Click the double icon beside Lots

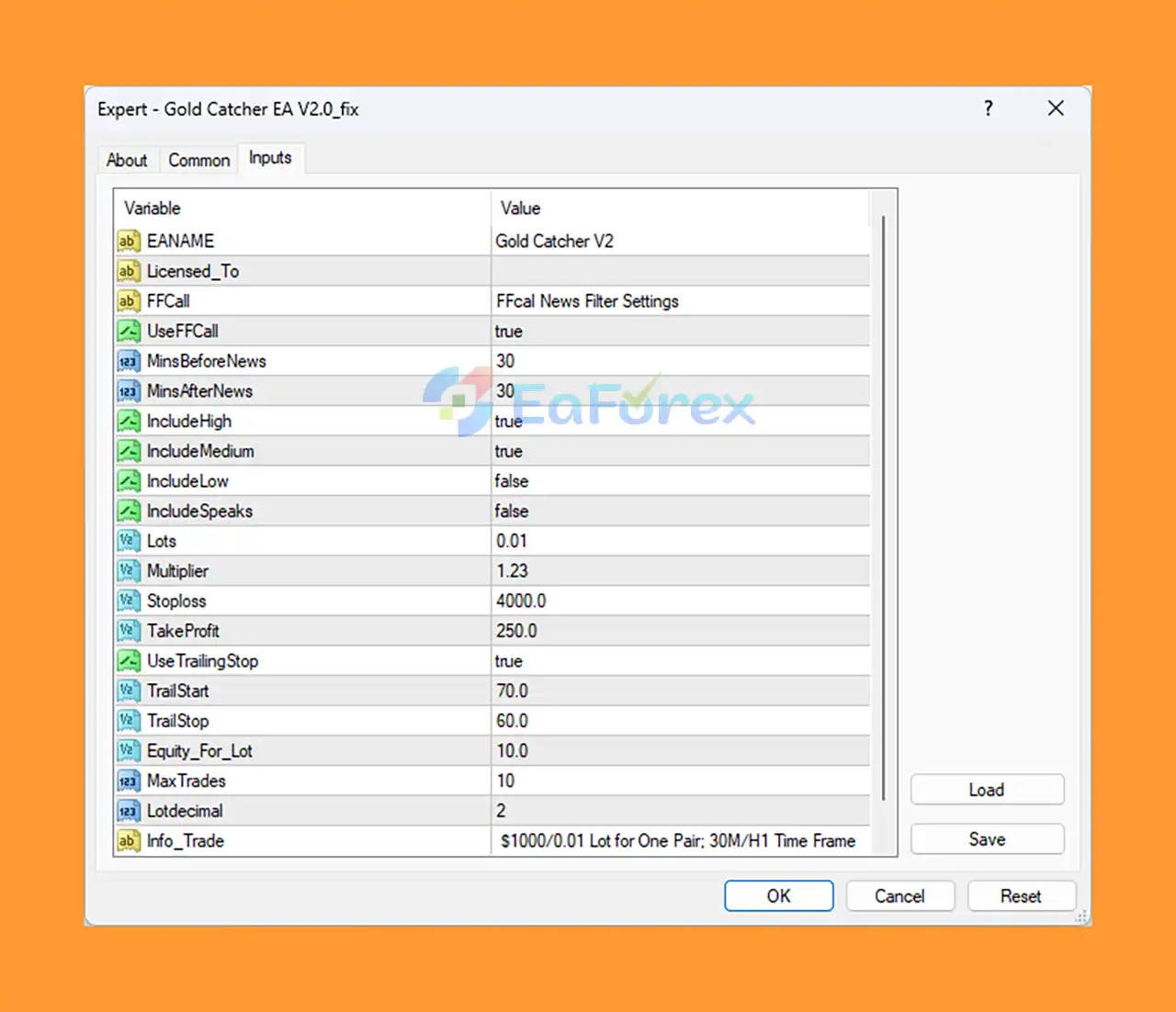coord(128,542)
